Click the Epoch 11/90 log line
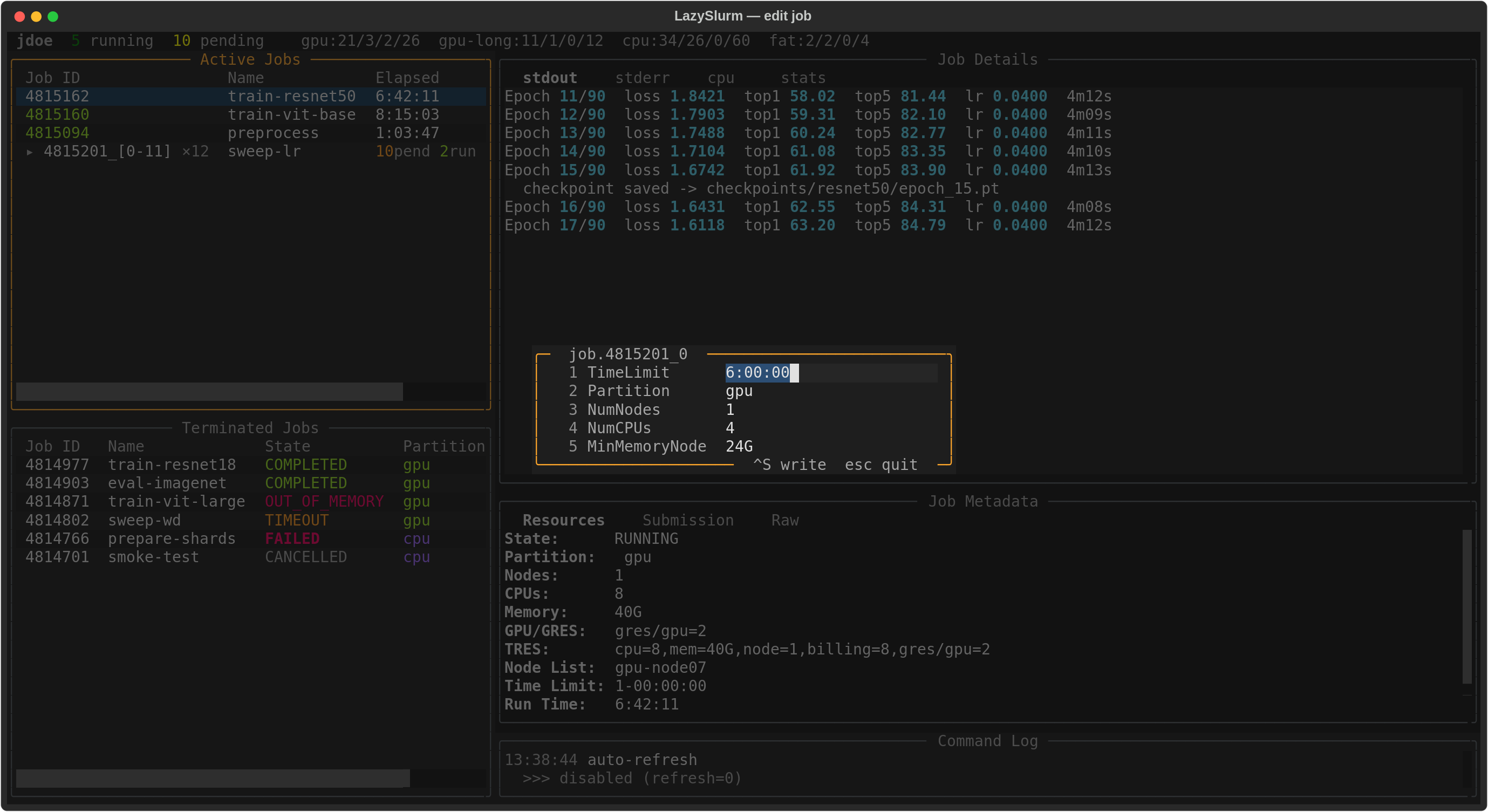This screenshot has width=1488, height=812. coord(808,97)
